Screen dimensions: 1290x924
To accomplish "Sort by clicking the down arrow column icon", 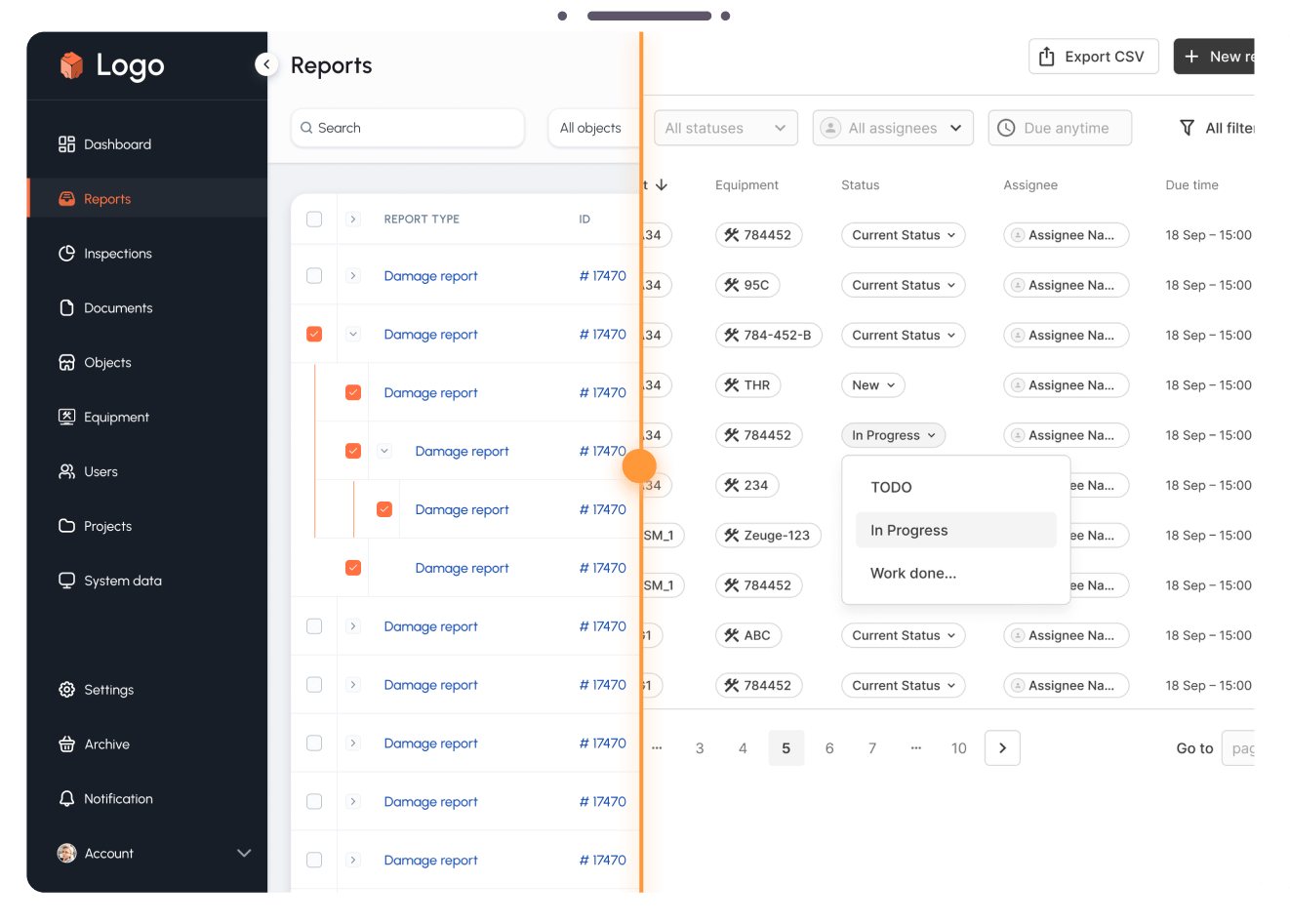I will pyautogui.click(x=662, y=184).
